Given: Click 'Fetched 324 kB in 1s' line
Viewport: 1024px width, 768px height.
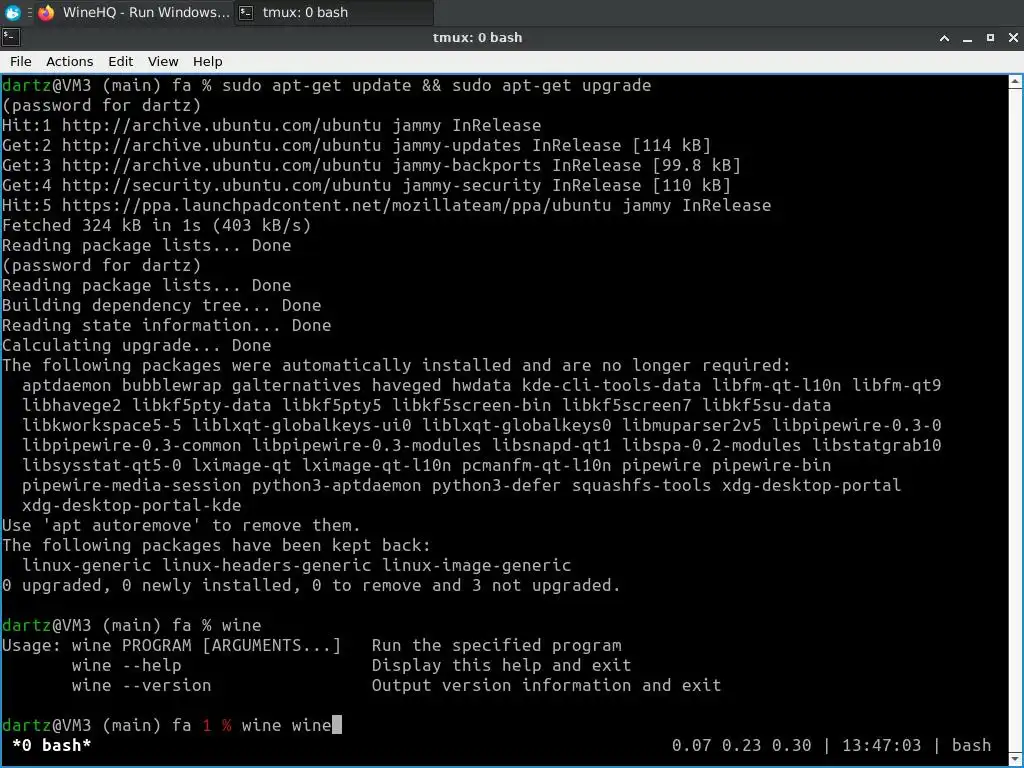Looking at the screenshot, I should click(157, 225).
